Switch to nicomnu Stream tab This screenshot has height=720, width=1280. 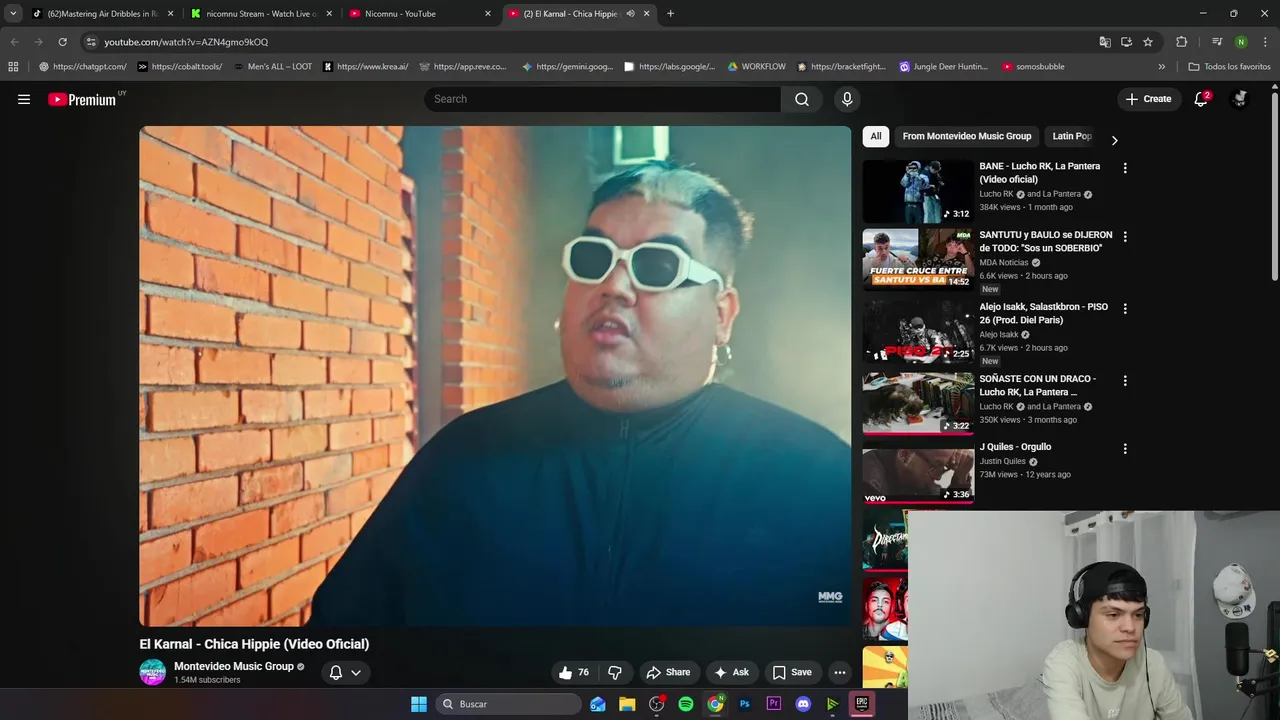(x=260, y=14)
